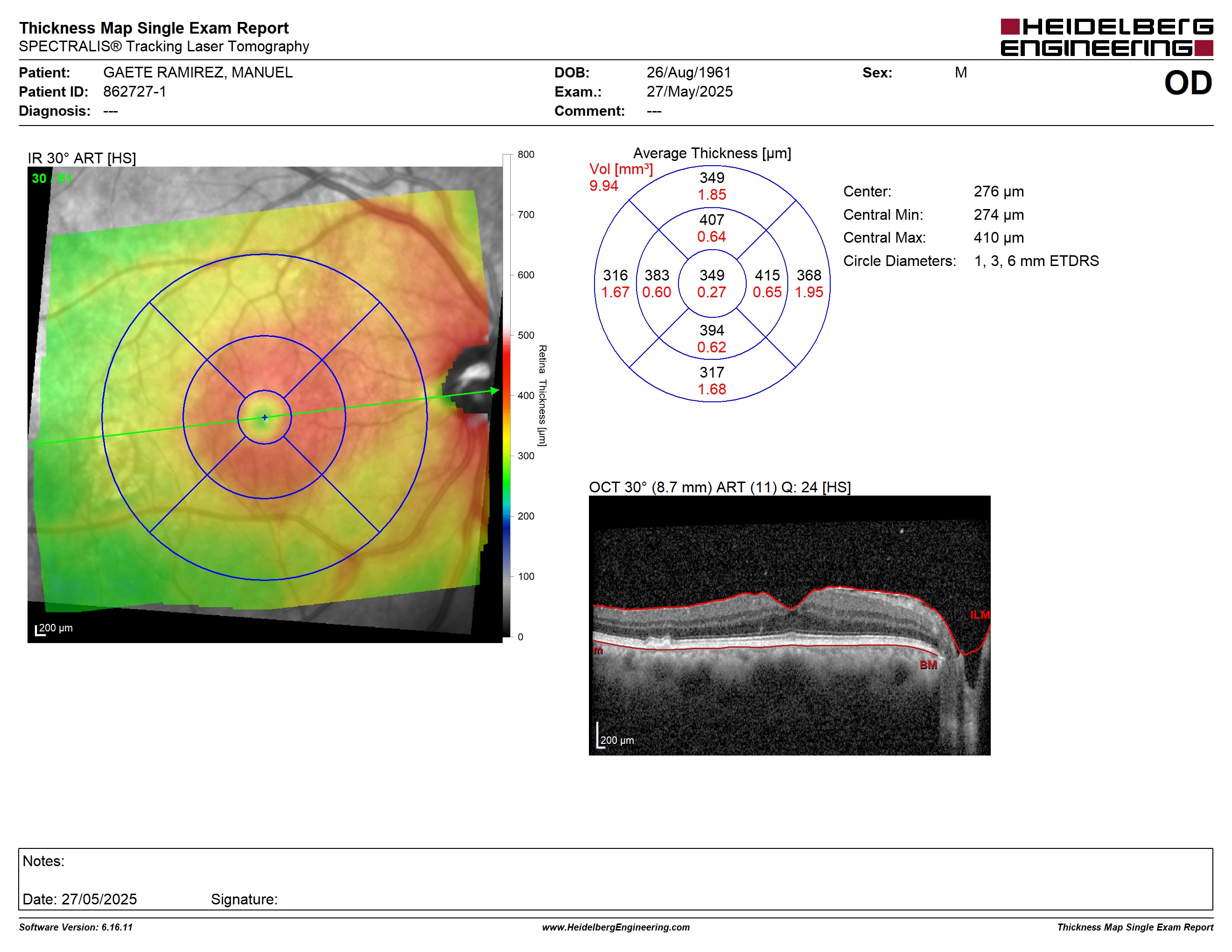Viewport: 1232px width, 952px height.
Task: Click the IR 30° ART [HS] label
Action: [82, 159]
